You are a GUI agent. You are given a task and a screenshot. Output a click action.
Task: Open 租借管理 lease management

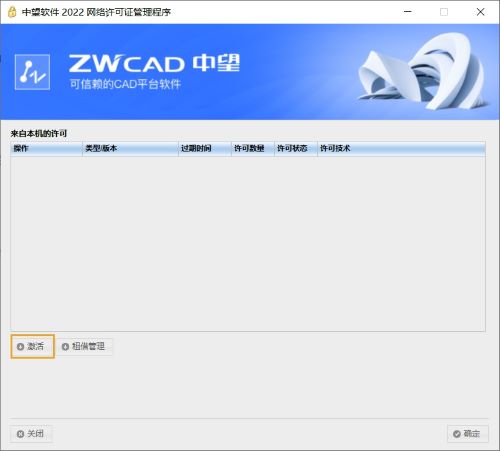tap(84, 347)
